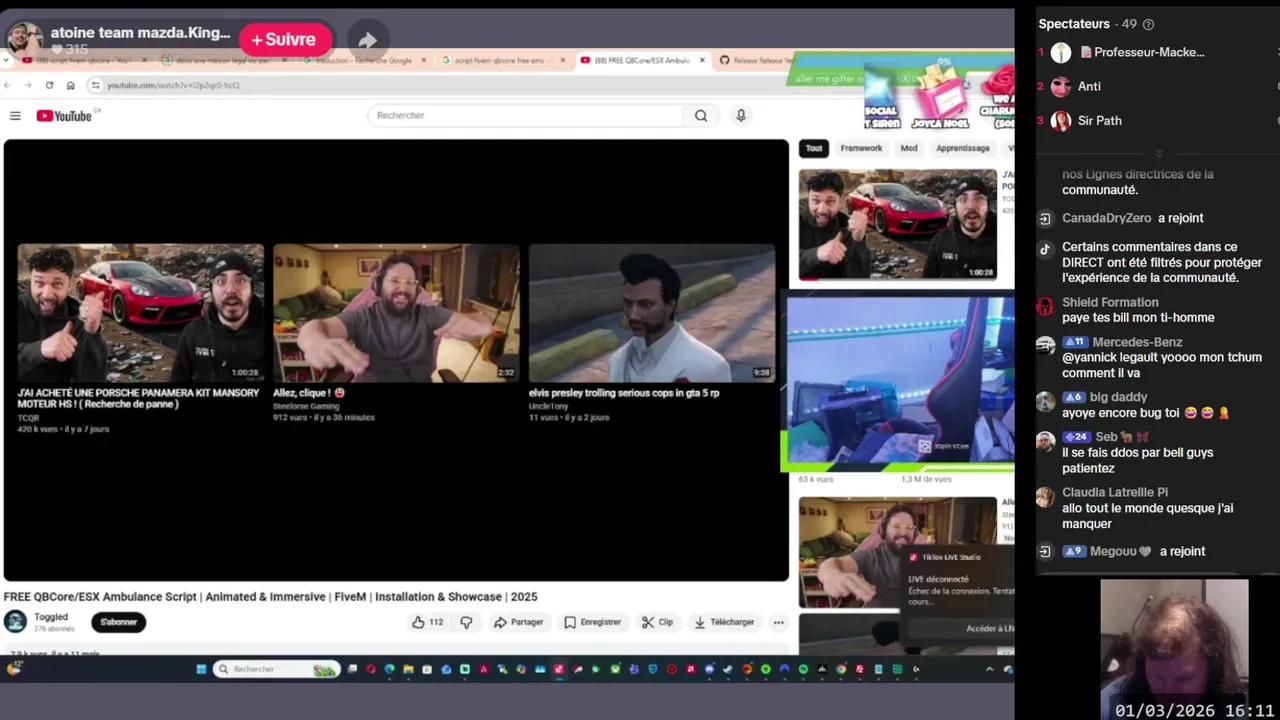The height and width of the screenshot is (720, 1280).
Task: Click chat user Seb
Action: tap(1106, 437)
